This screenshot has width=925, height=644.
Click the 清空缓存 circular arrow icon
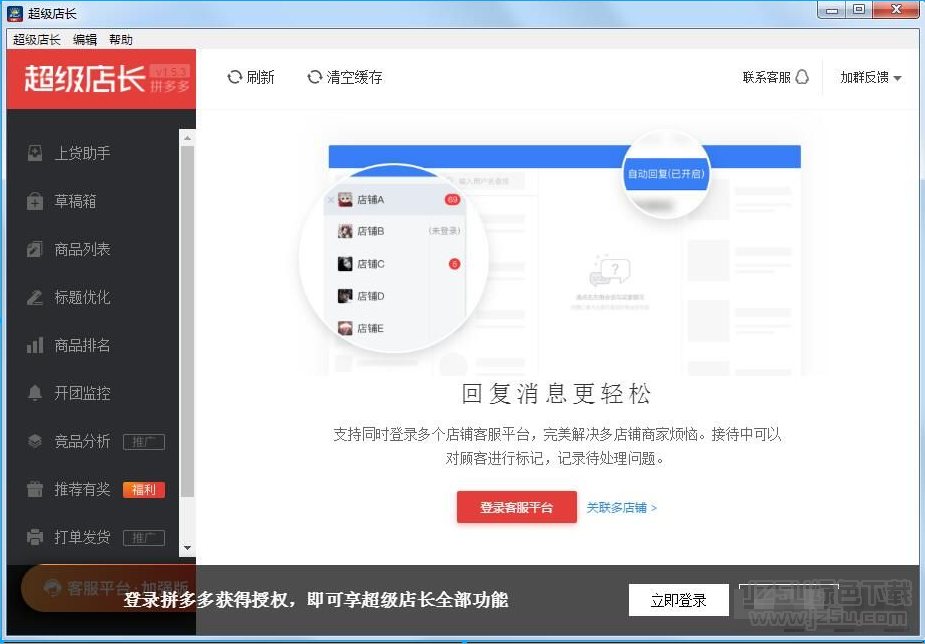tap(314, 77)
